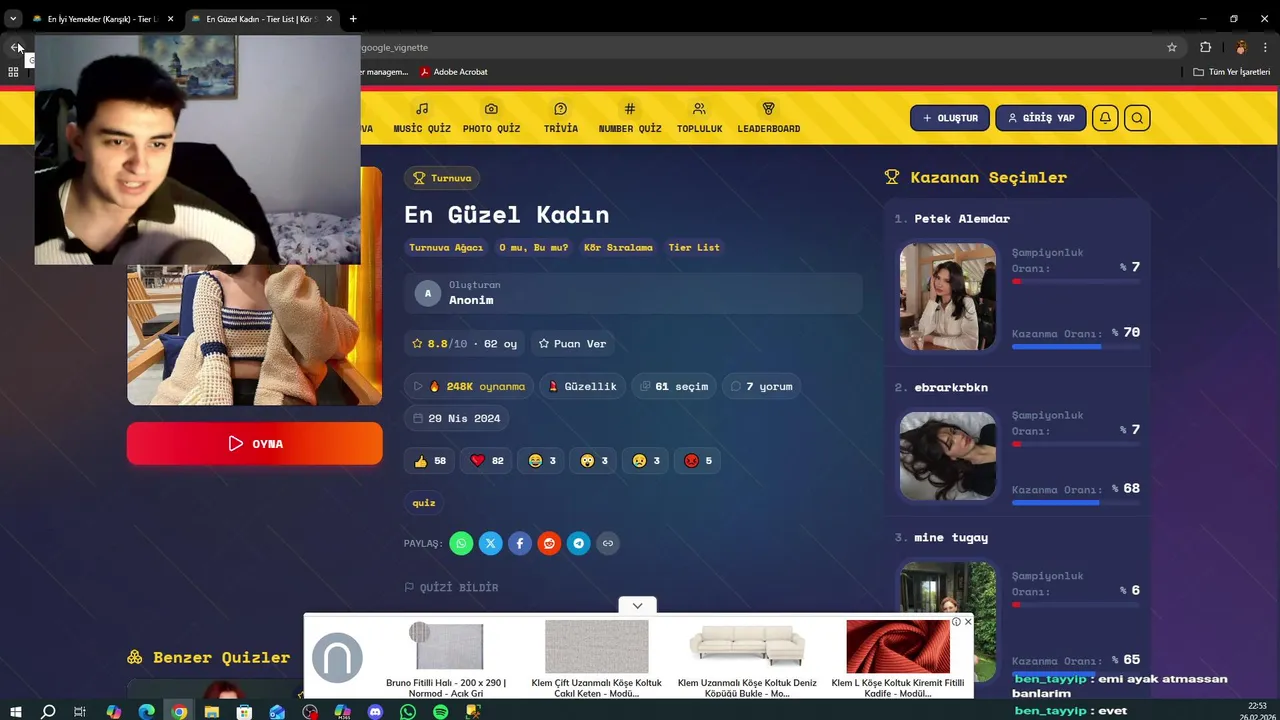Open the Adobe Acrobat bookmark

click(x=454, y=72)
